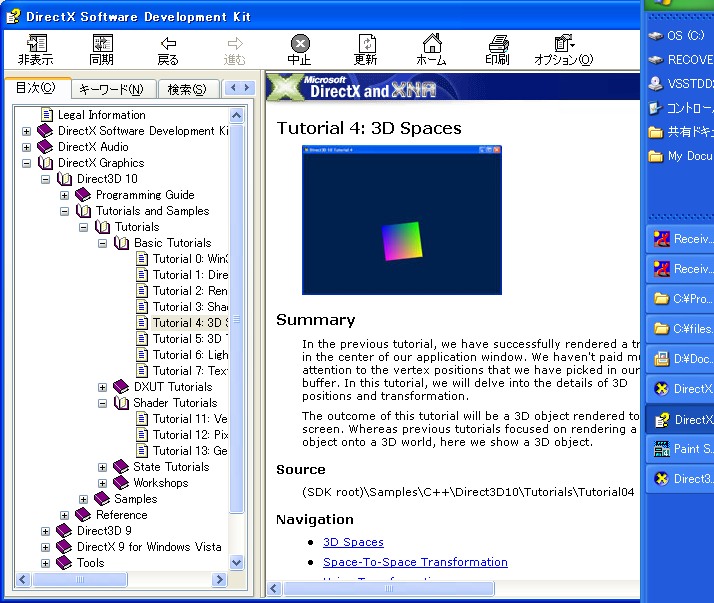Click the Hide (非表示) toolbar icon
Screen dimensions: 714x603
(x=35, y=49)
